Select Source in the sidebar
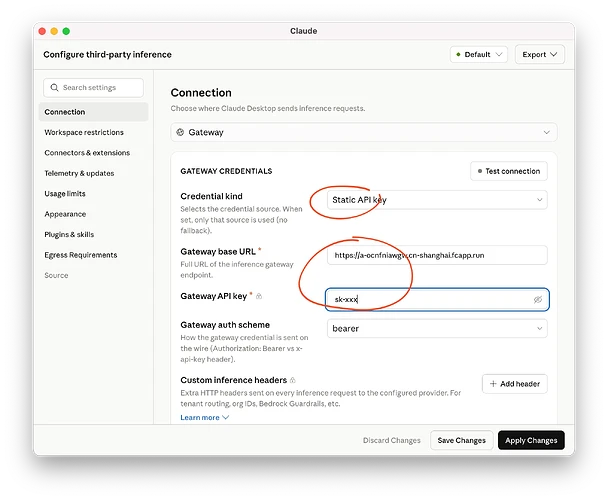Viewport: 608px width, 500px height. point(56,275)
